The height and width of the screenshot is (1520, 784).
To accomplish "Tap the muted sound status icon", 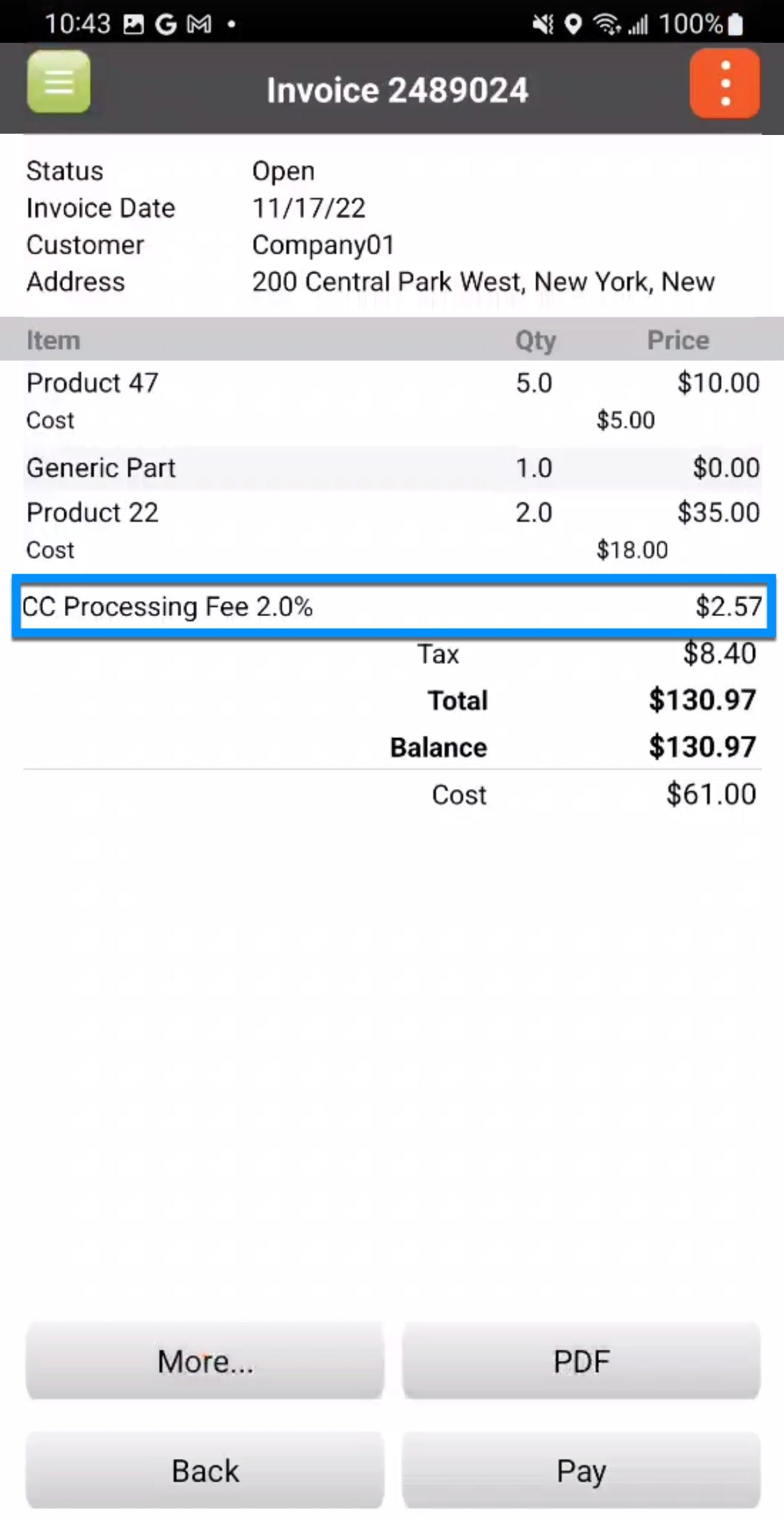I will 543,25.
